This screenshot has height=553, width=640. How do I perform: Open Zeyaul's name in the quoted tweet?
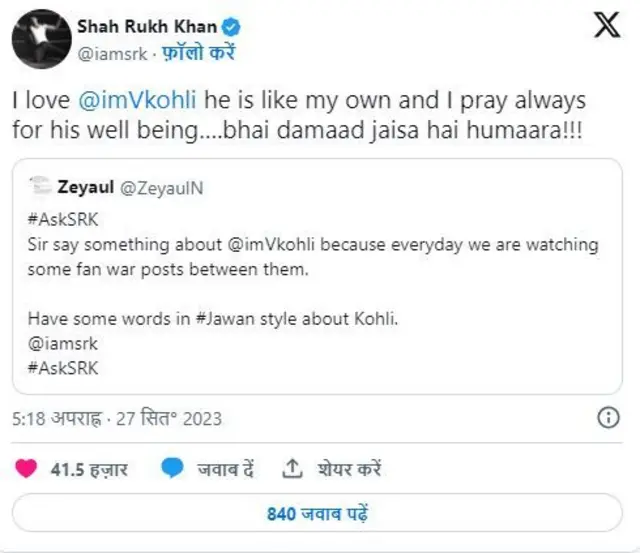[86, 185]
